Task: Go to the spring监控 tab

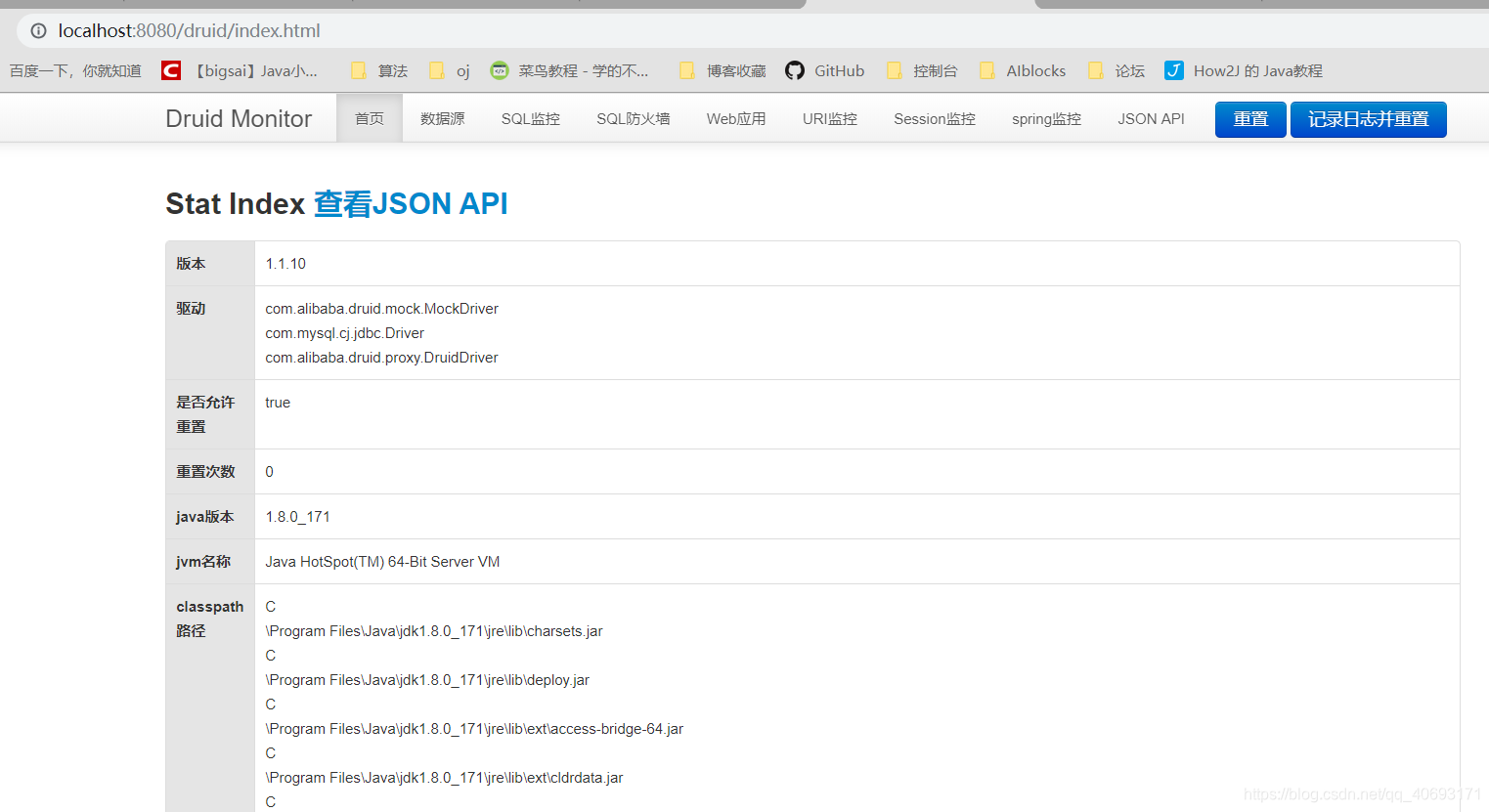Action: coord(1047,118)
